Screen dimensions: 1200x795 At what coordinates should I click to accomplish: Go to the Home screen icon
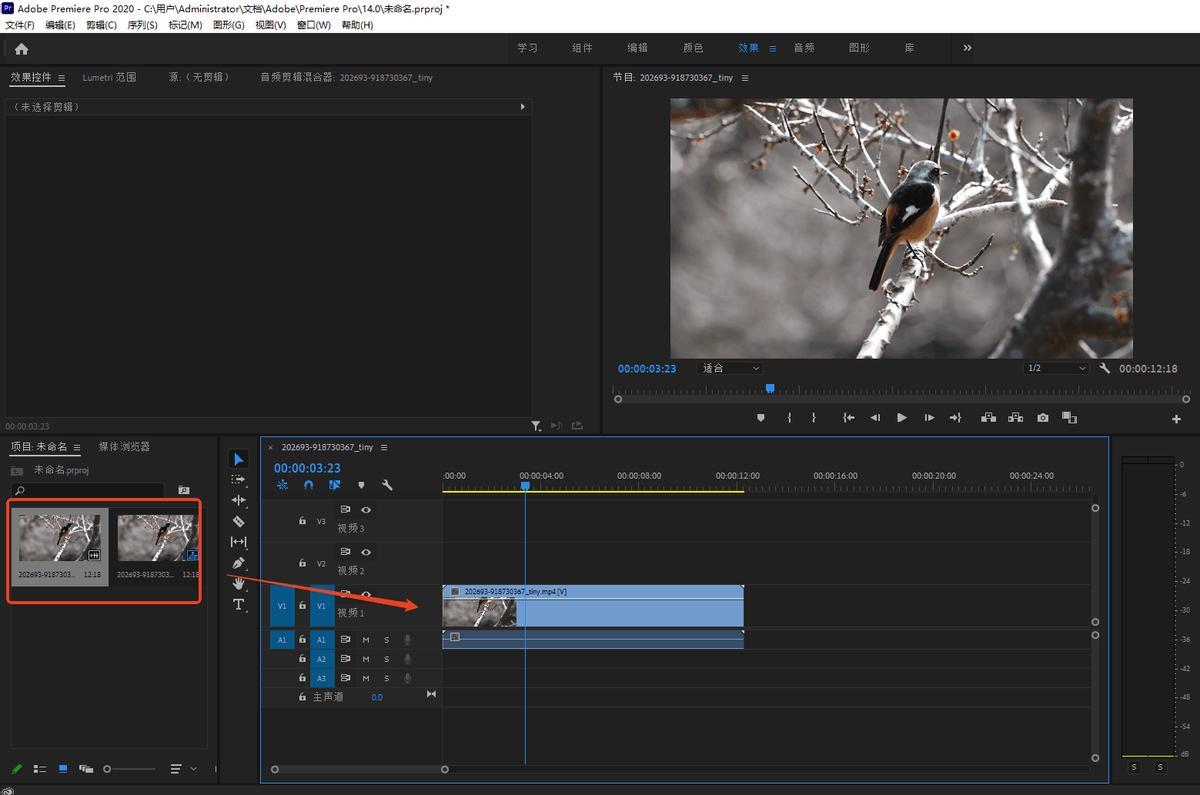[x=21, y=48]
